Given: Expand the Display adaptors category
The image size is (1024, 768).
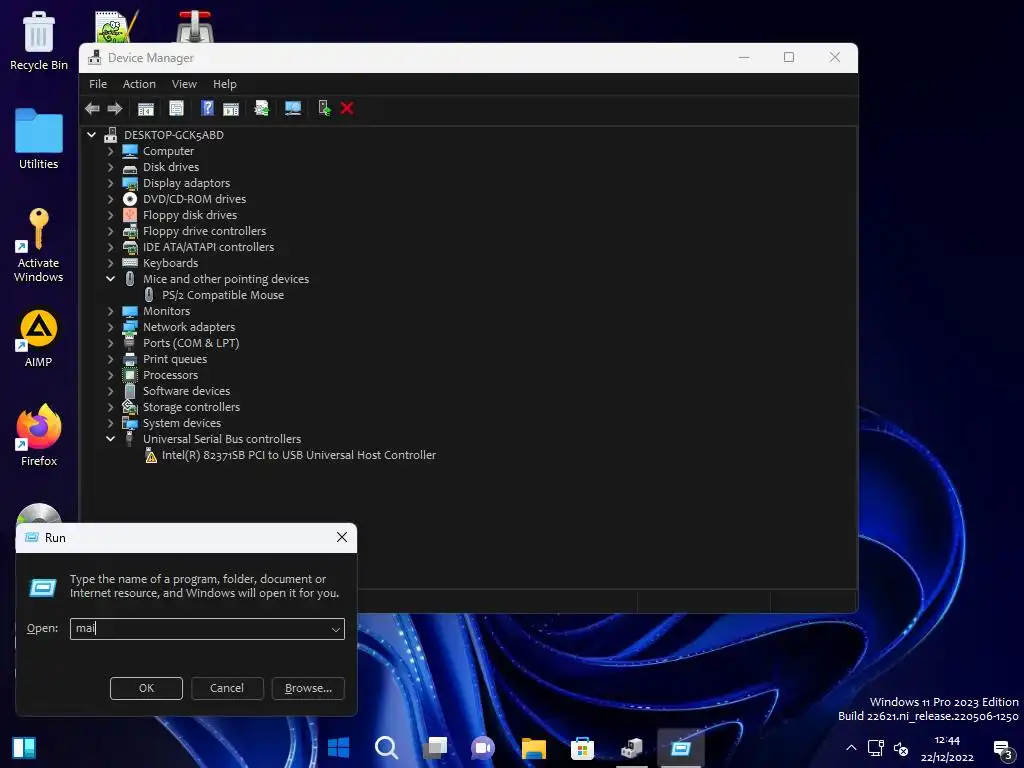Looking at the screenshot, I should (x=110, y=183).
